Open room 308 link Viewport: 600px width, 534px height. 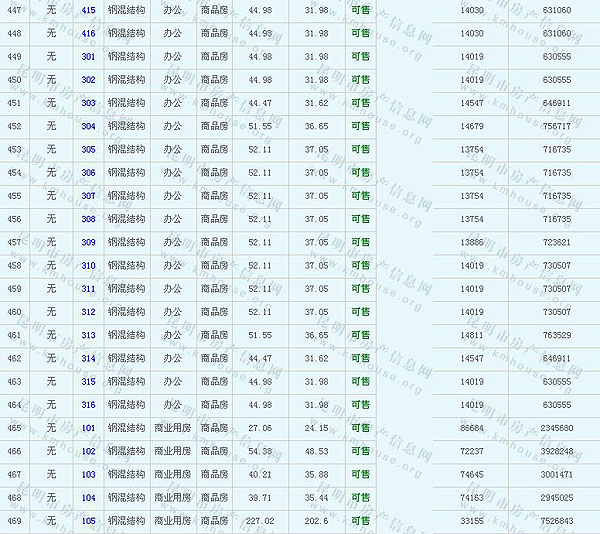(x=89, y=219)
